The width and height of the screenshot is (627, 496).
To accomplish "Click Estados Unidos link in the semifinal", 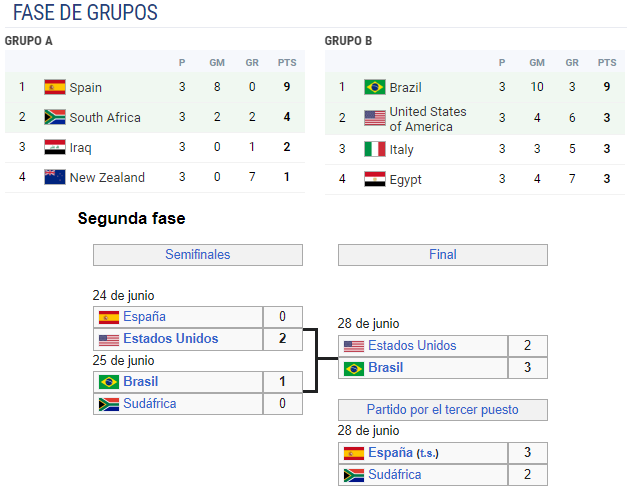I will click(171, 338).
